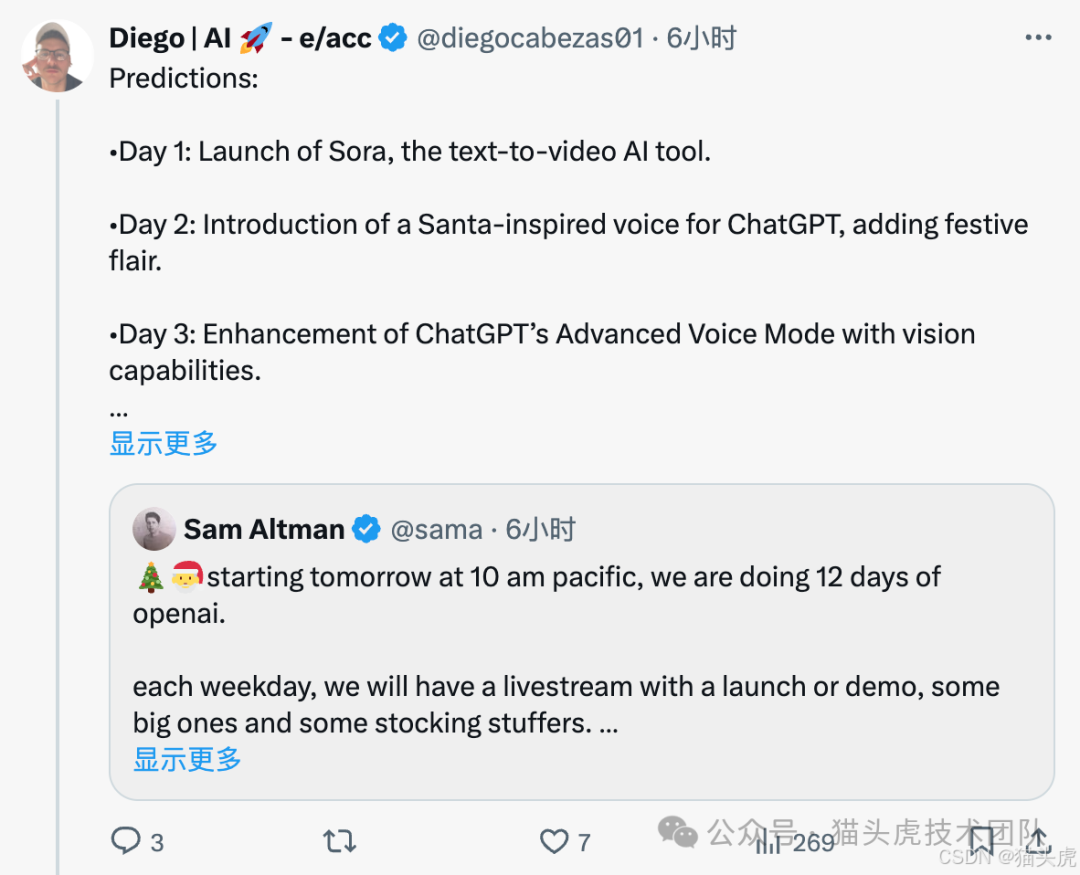Click Diego's blue verified badge

point(393,39)
